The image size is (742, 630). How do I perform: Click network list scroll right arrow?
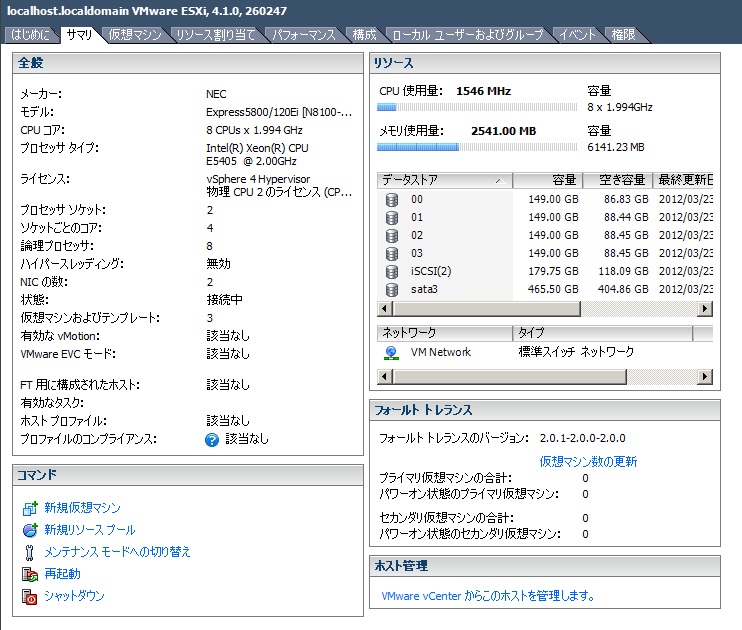coord(705,377)
